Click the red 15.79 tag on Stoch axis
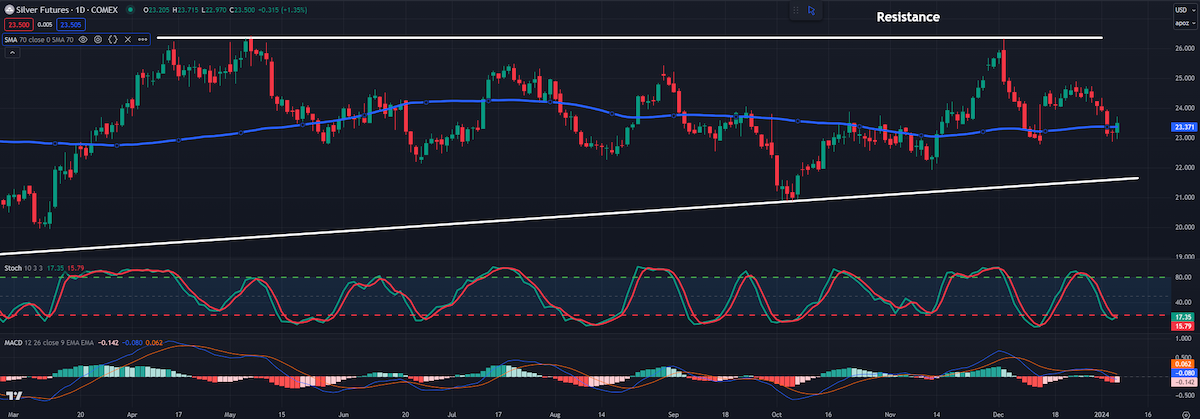Viewport: 1200px width, 419px height. (x=1183, y=326)
